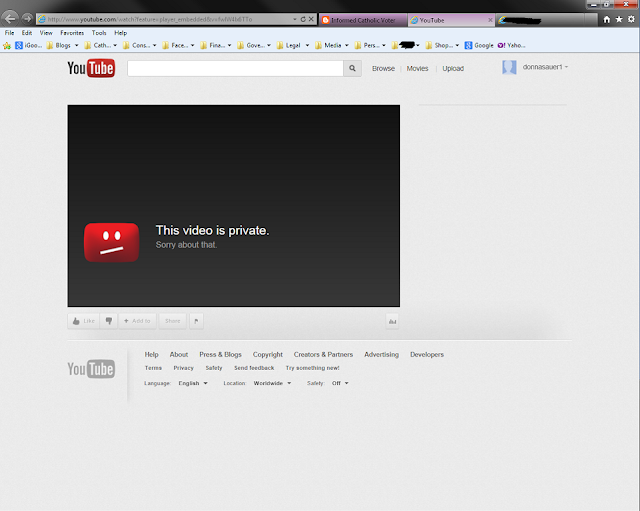Open the browser Tools gear icon

(631, 19)
